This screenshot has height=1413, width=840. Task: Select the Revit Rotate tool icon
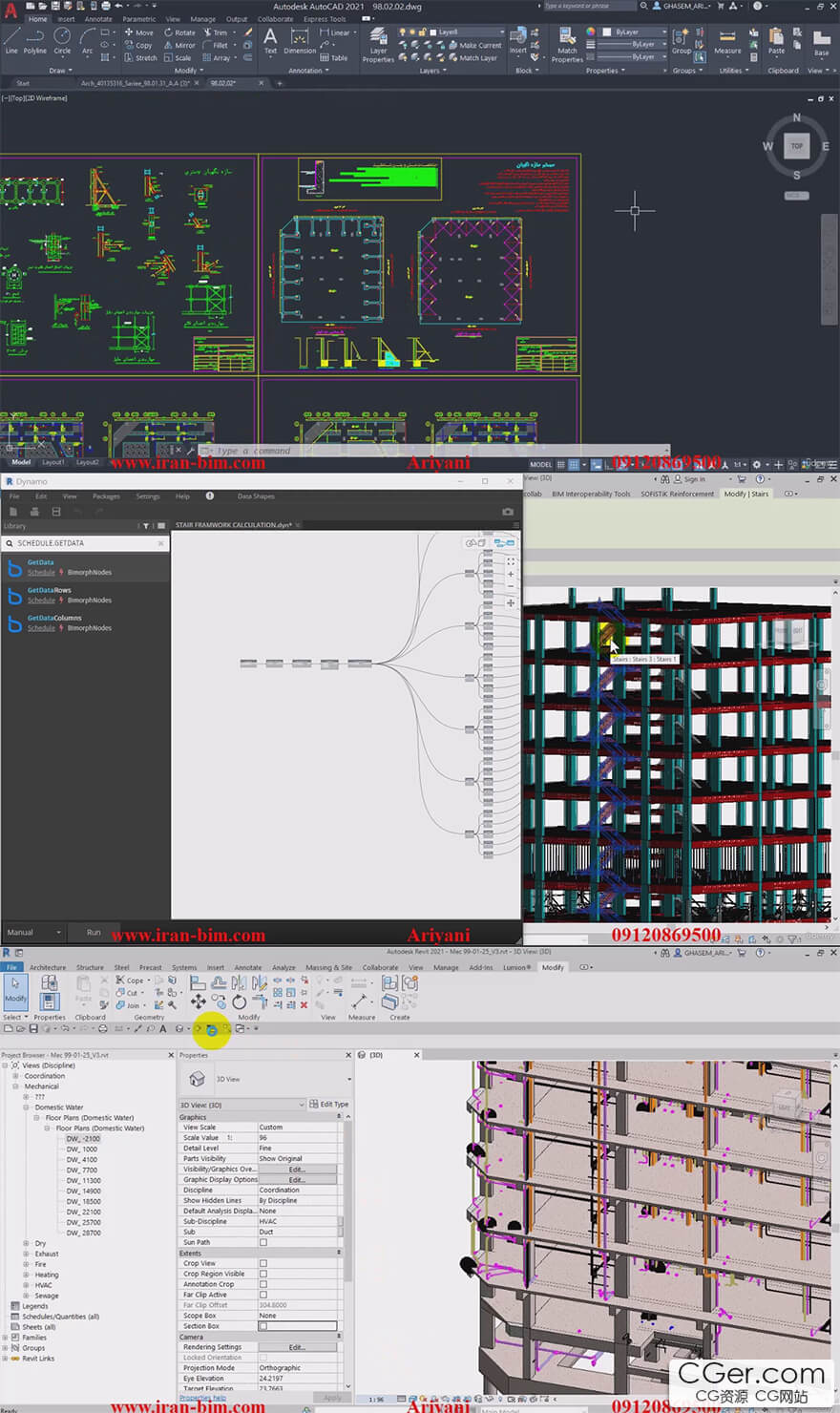pos(239,1002)
